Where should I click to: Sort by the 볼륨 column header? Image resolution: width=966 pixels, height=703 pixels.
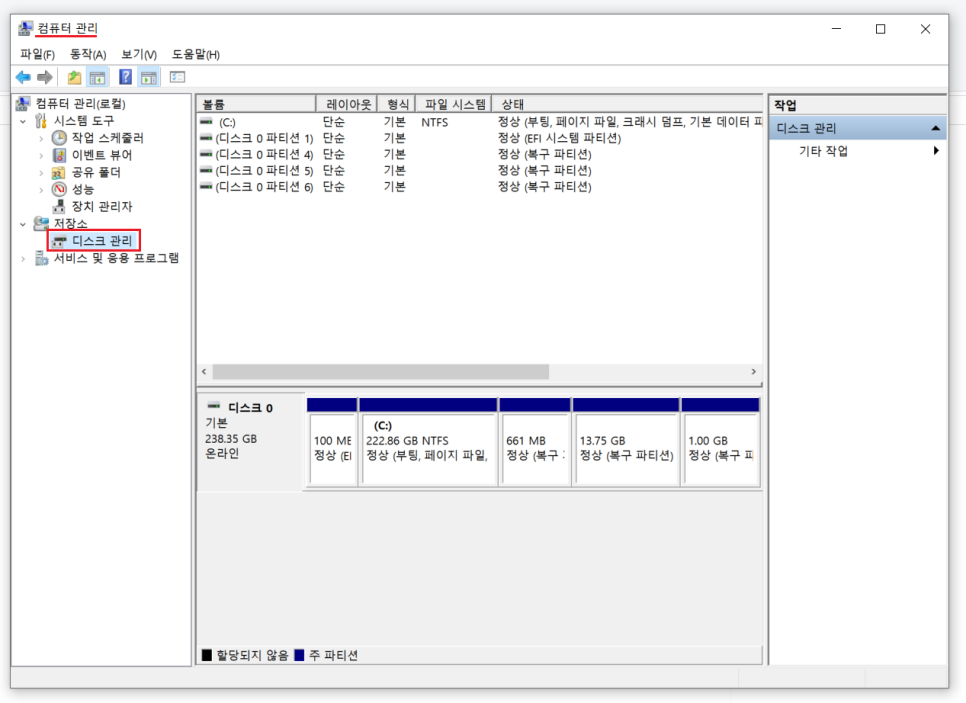256,104
